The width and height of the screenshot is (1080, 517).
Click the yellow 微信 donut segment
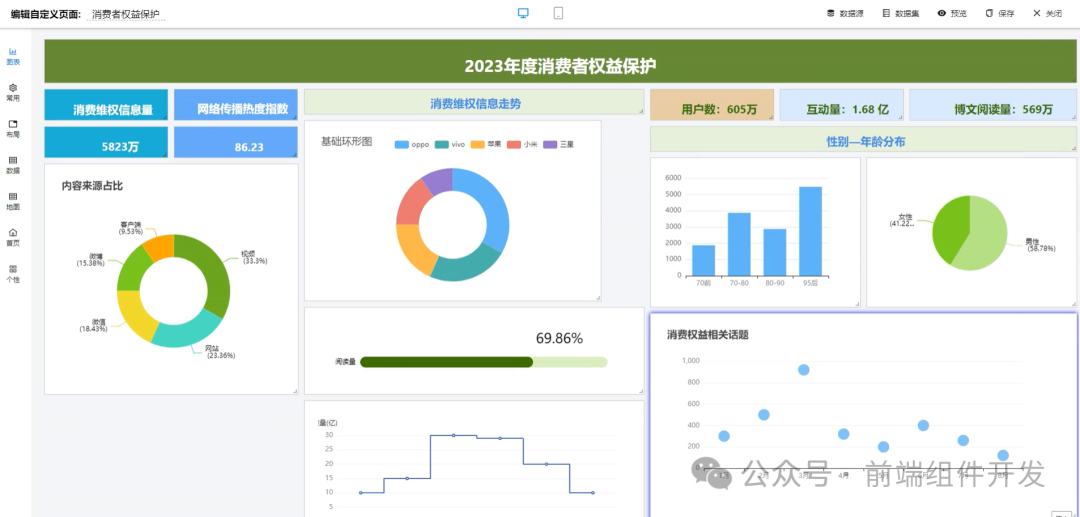(134, 313)
